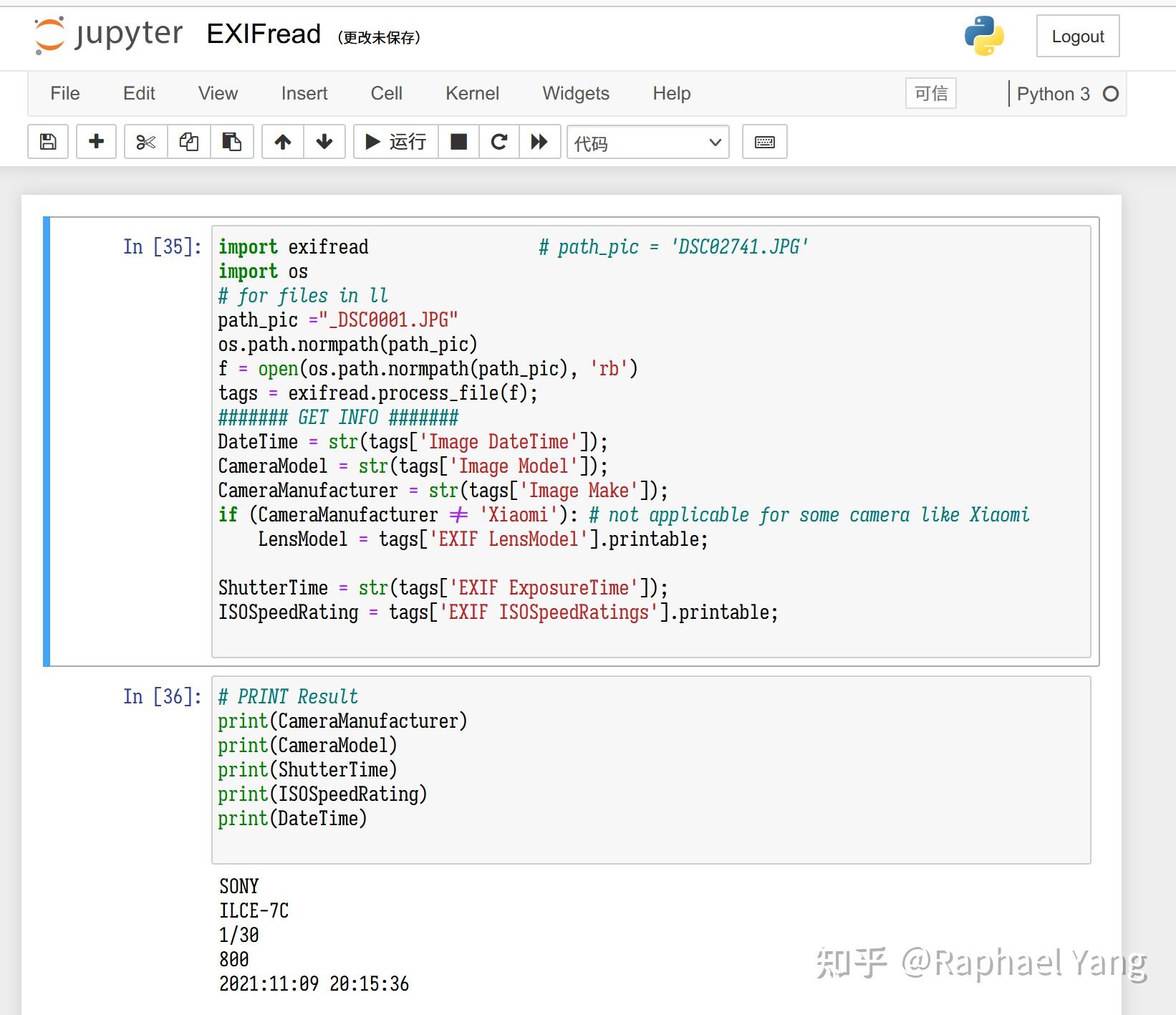Move selected cell up arrow

(x=283, y=142)
